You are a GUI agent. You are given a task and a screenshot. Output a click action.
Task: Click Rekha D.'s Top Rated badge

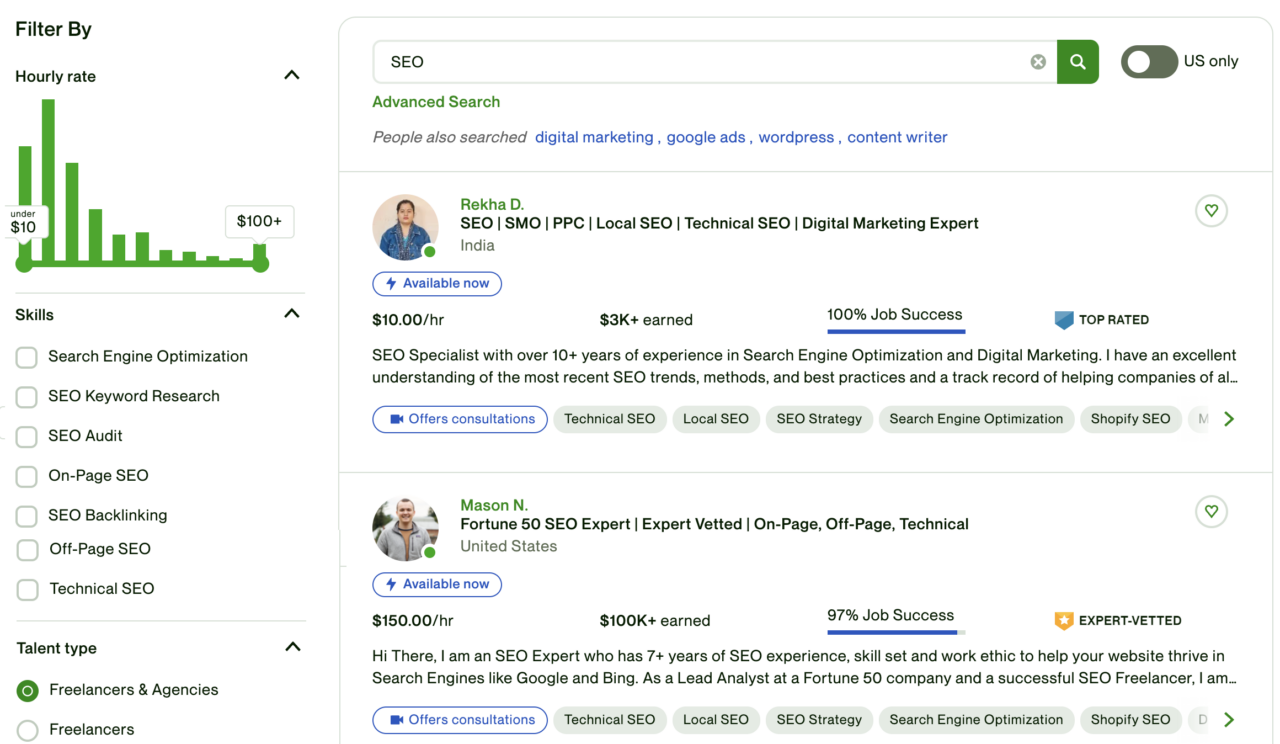1102,320
